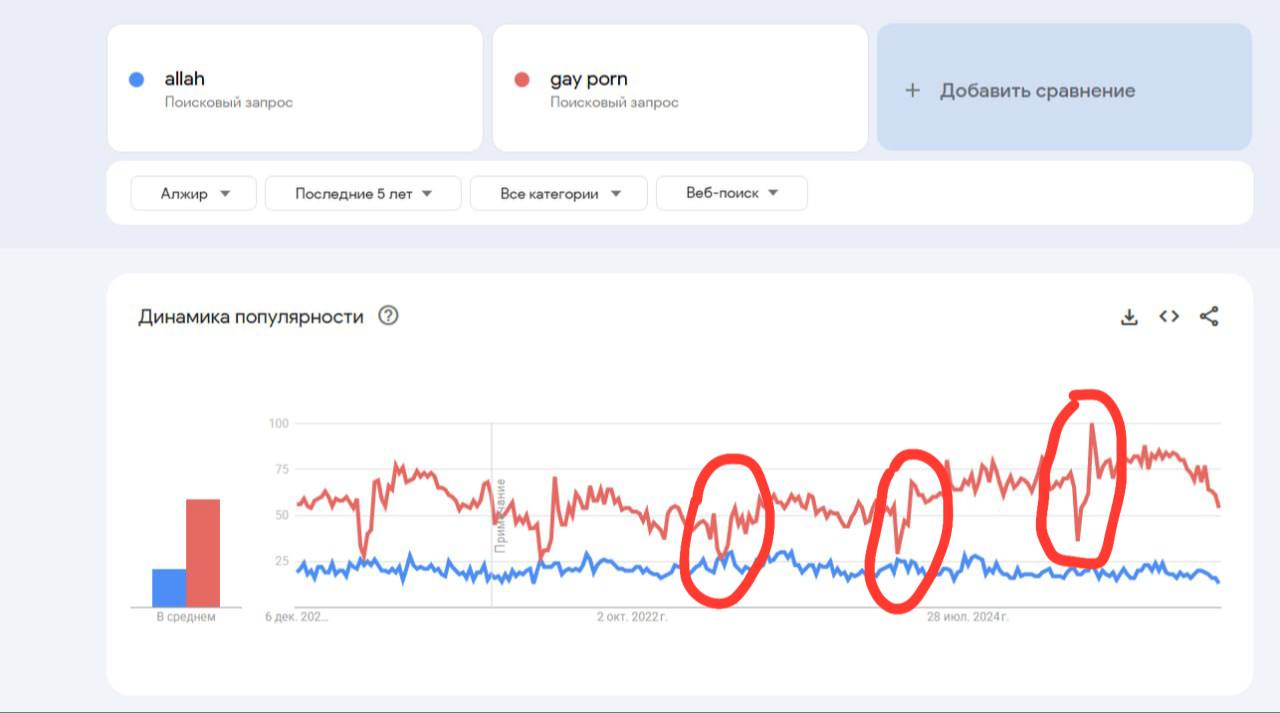Expand the Последние 5 лет time range
The width and height of the screenshot is (1280, 713).
coord(363,194)
